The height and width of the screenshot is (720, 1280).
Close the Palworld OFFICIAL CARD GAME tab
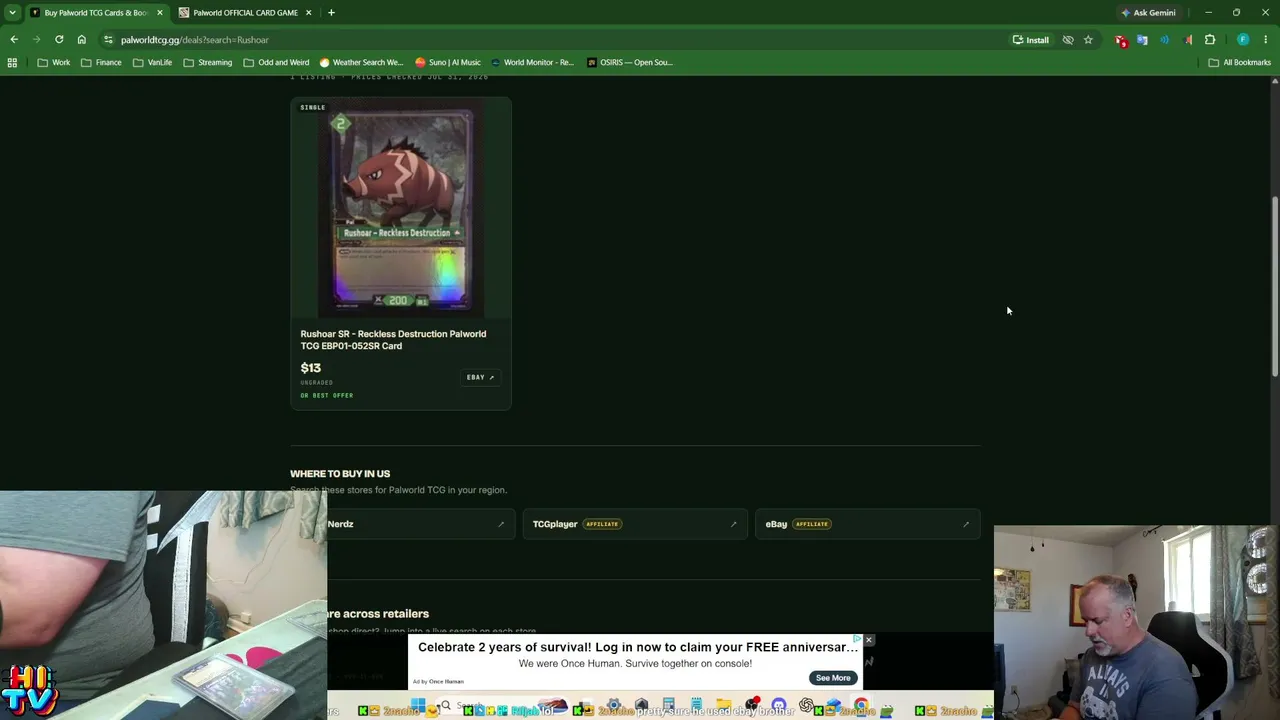[x=308, y=13]
